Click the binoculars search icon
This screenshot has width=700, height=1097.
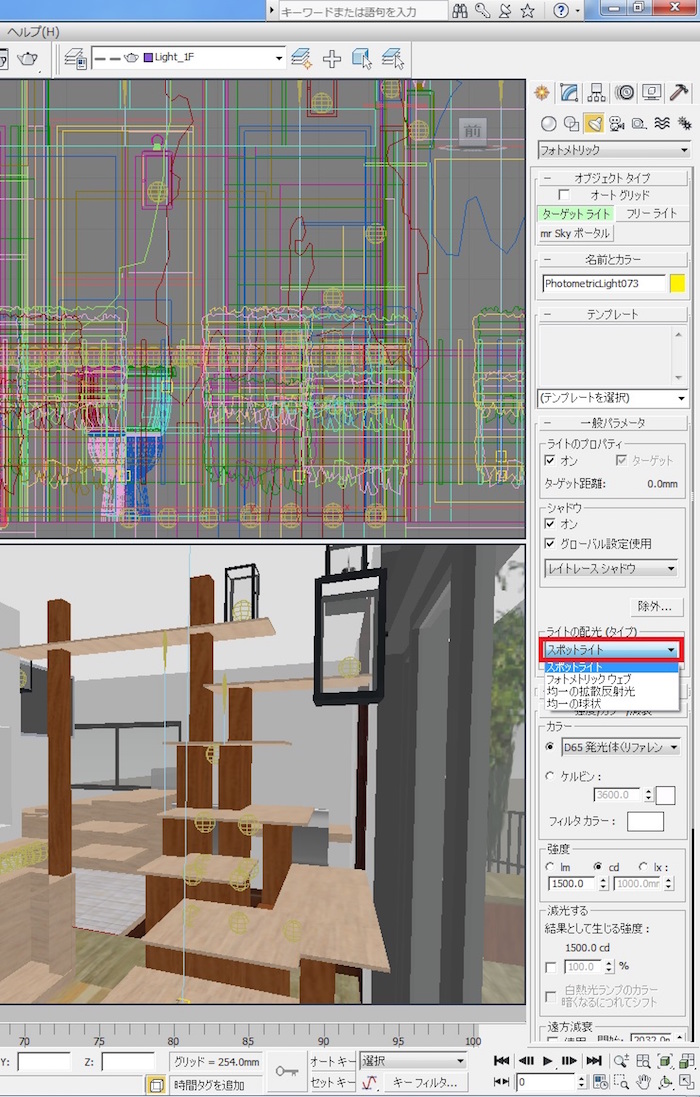tap(460, 11)
